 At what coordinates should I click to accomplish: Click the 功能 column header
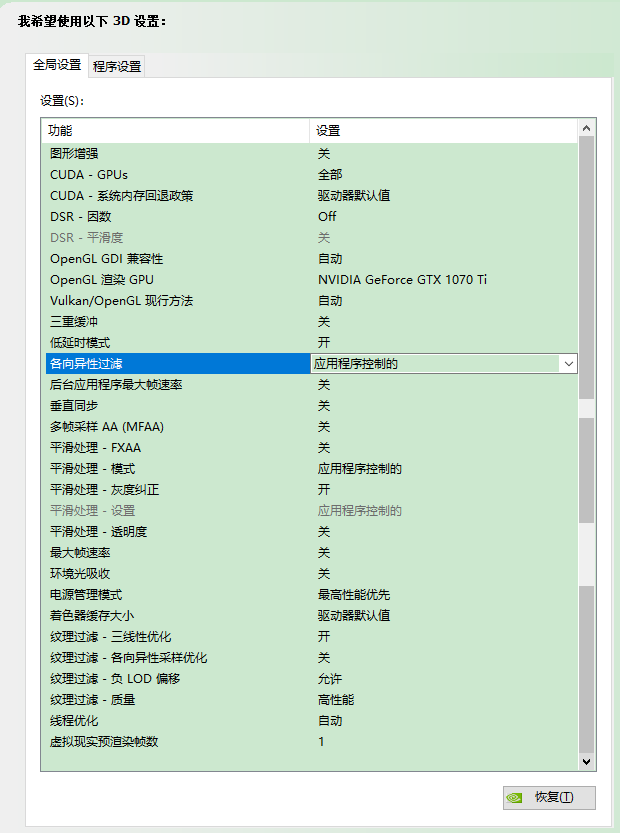coord(175,131)
